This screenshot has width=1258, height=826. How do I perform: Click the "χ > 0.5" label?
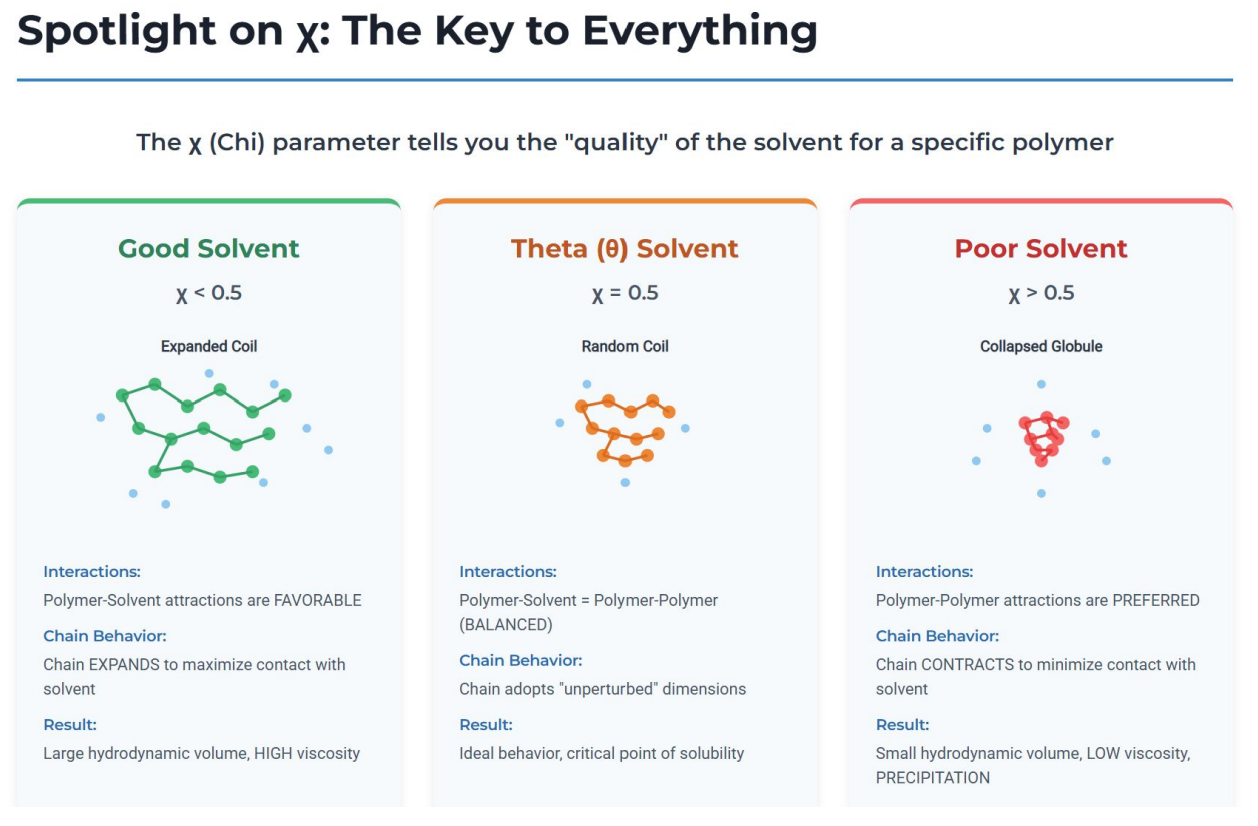click(x=1040, y=294)
